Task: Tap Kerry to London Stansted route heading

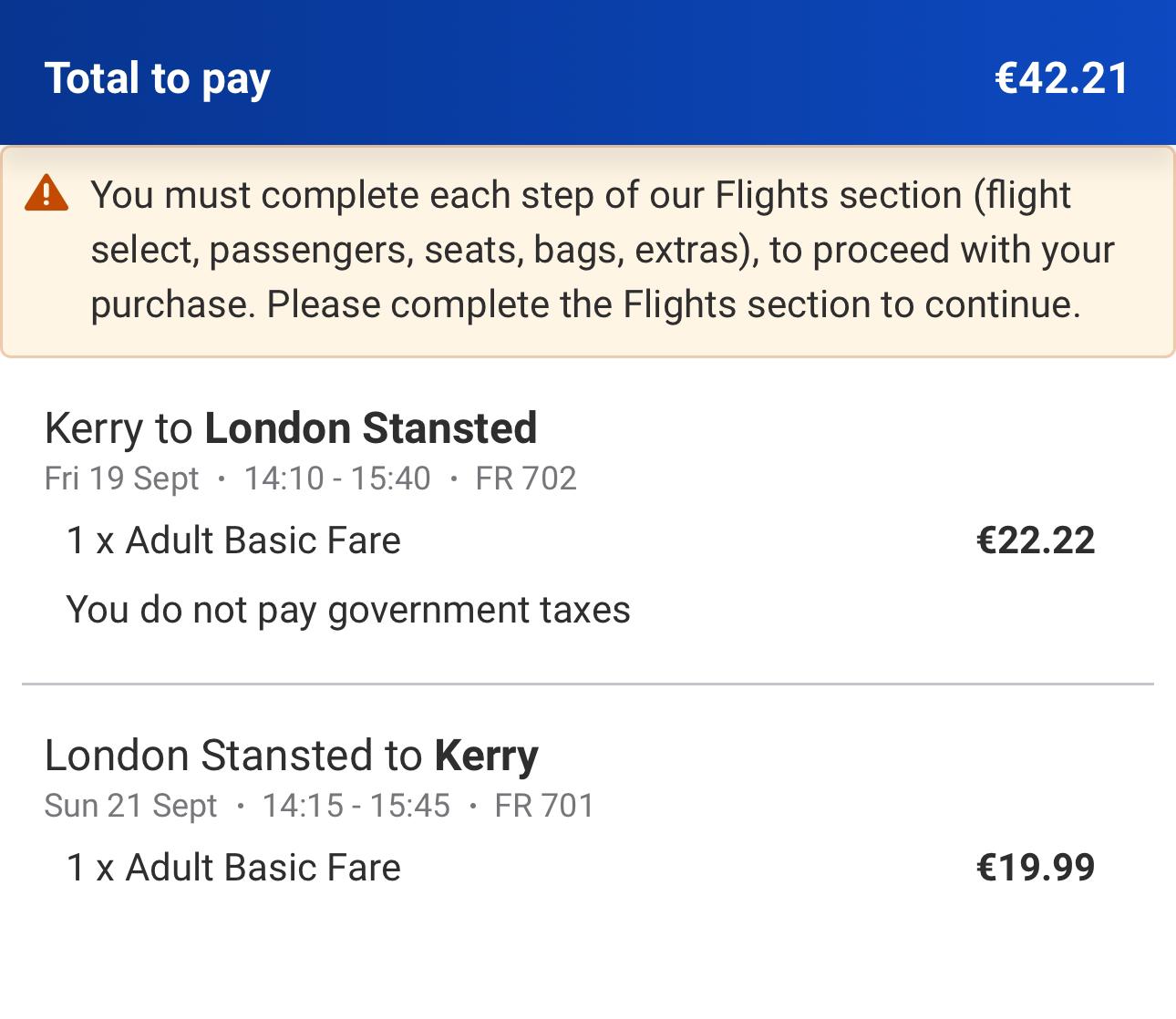Action: [x=291, y=427]
